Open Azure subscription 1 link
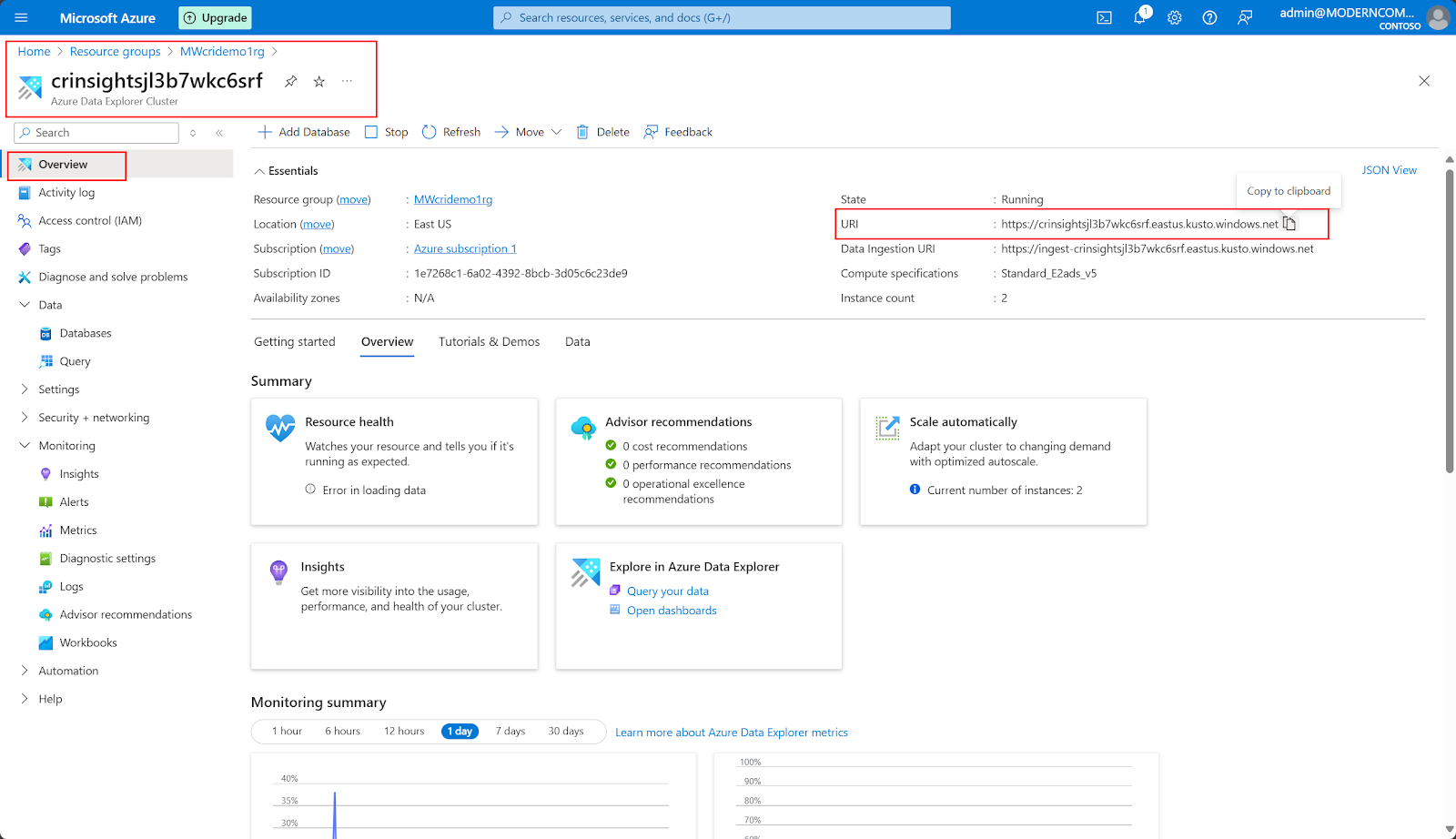This screenshot has width=1456, height=839. (x=465, y=248)
